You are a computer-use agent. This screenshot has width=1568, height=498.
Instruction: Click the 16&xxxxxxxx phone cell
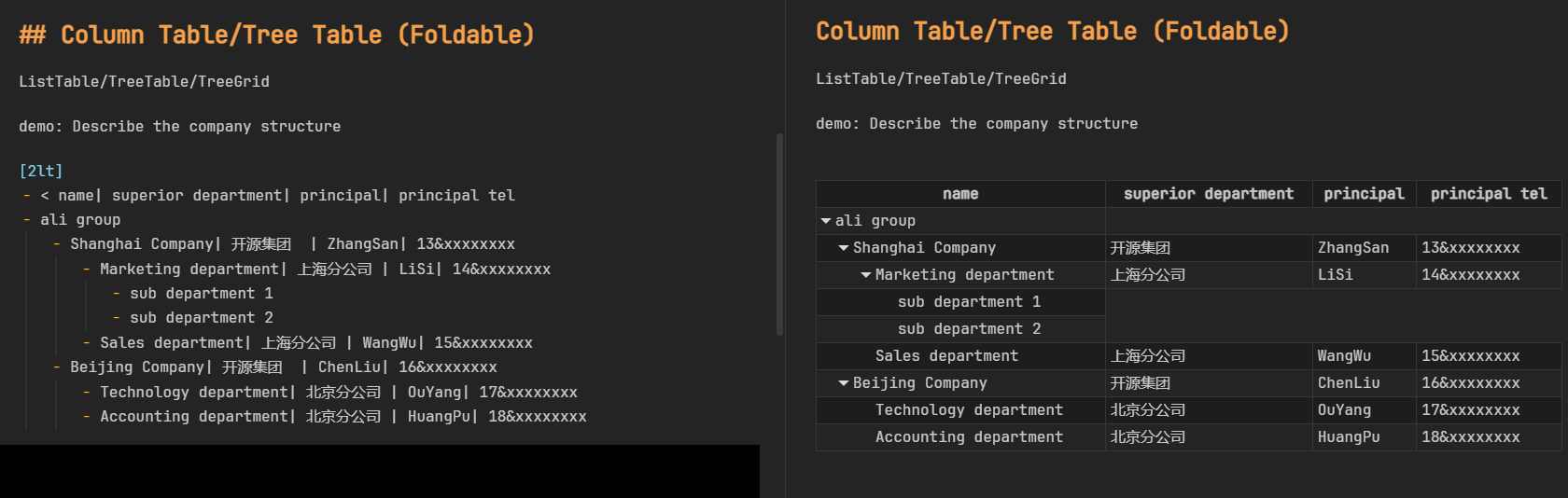1471,383
